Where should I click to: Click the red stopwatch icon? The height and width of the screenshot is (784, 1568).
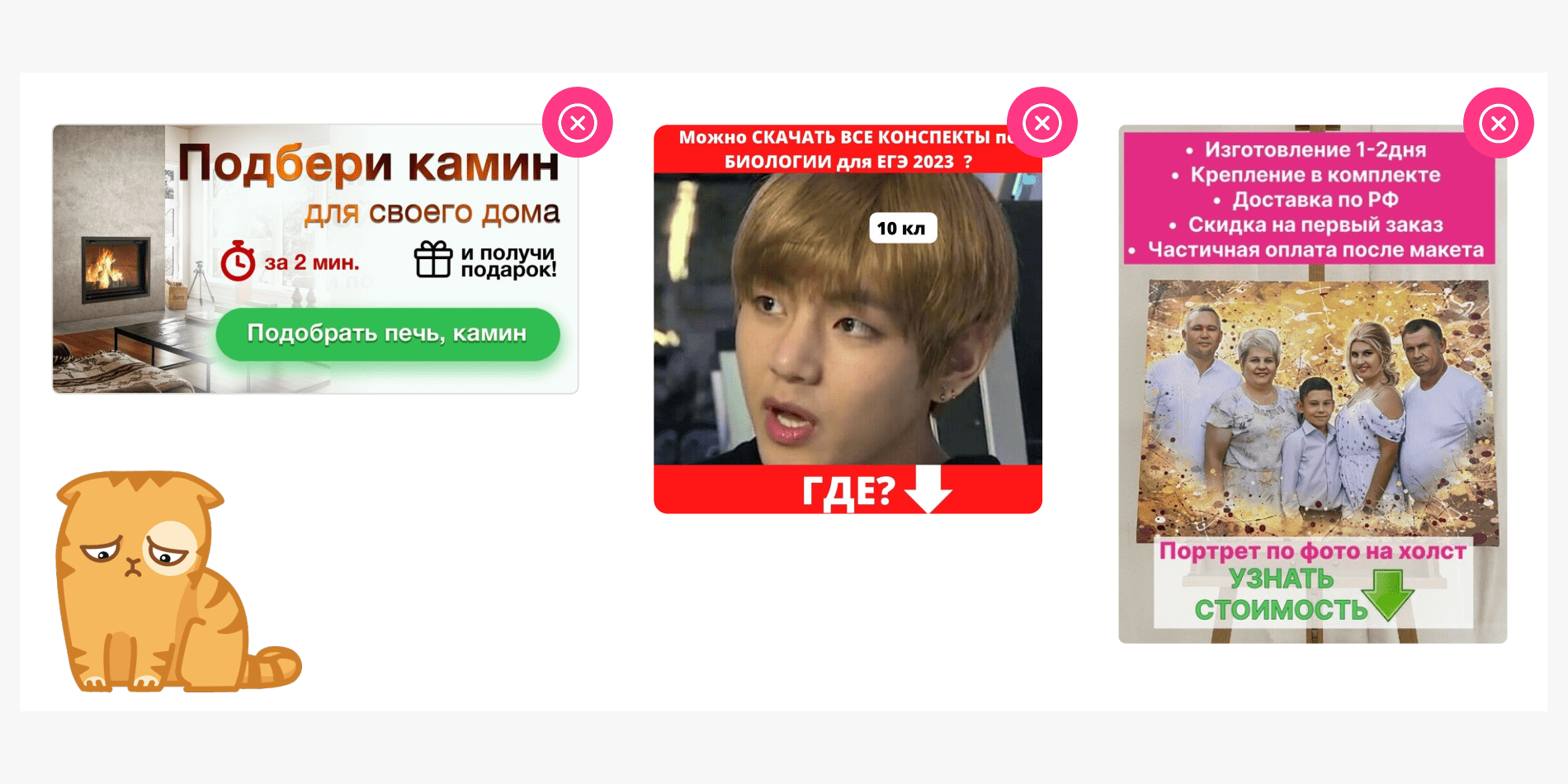238,261
